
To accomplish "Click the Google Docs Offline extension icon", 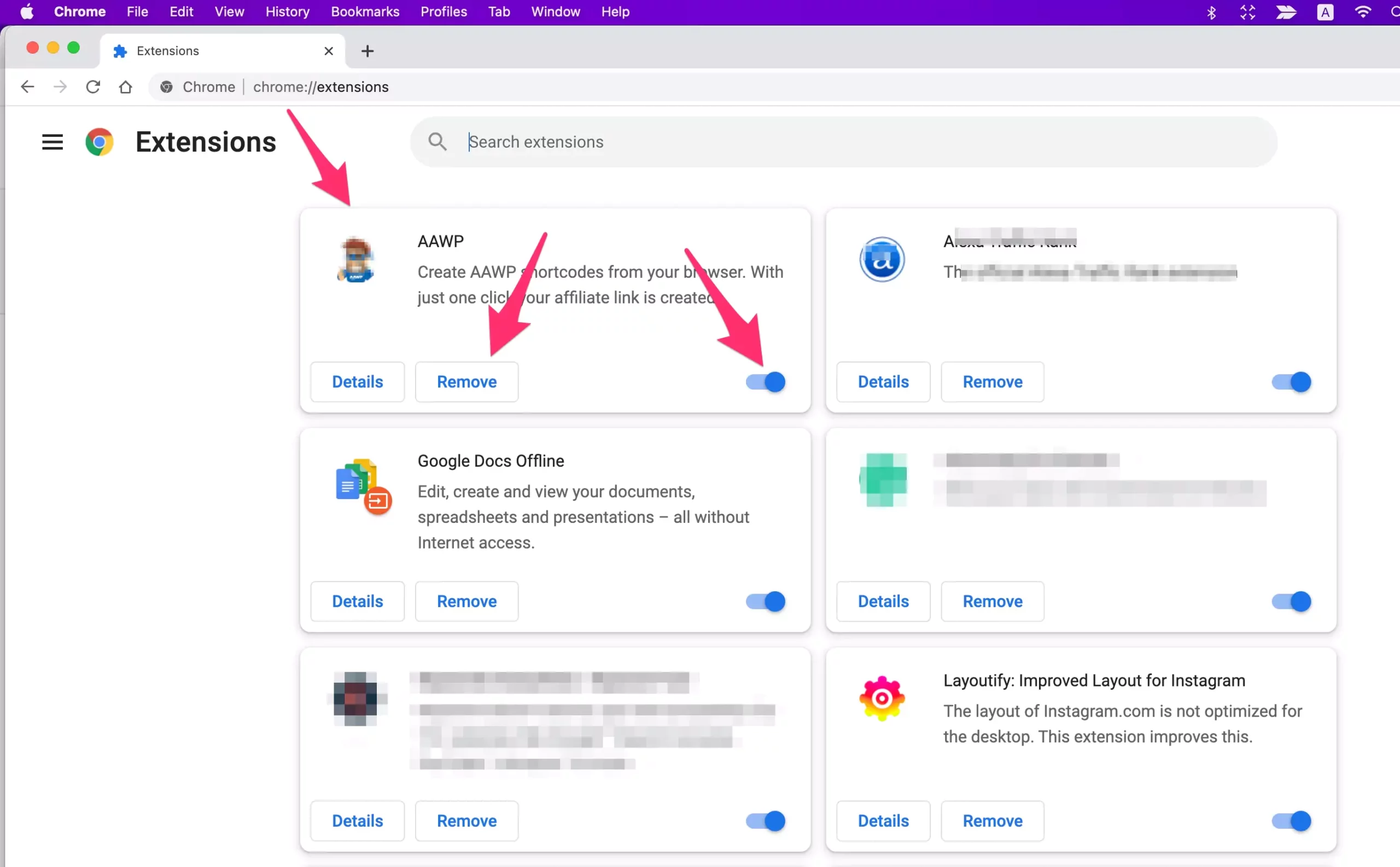I will pyautogui.click(x=364, y=486).
